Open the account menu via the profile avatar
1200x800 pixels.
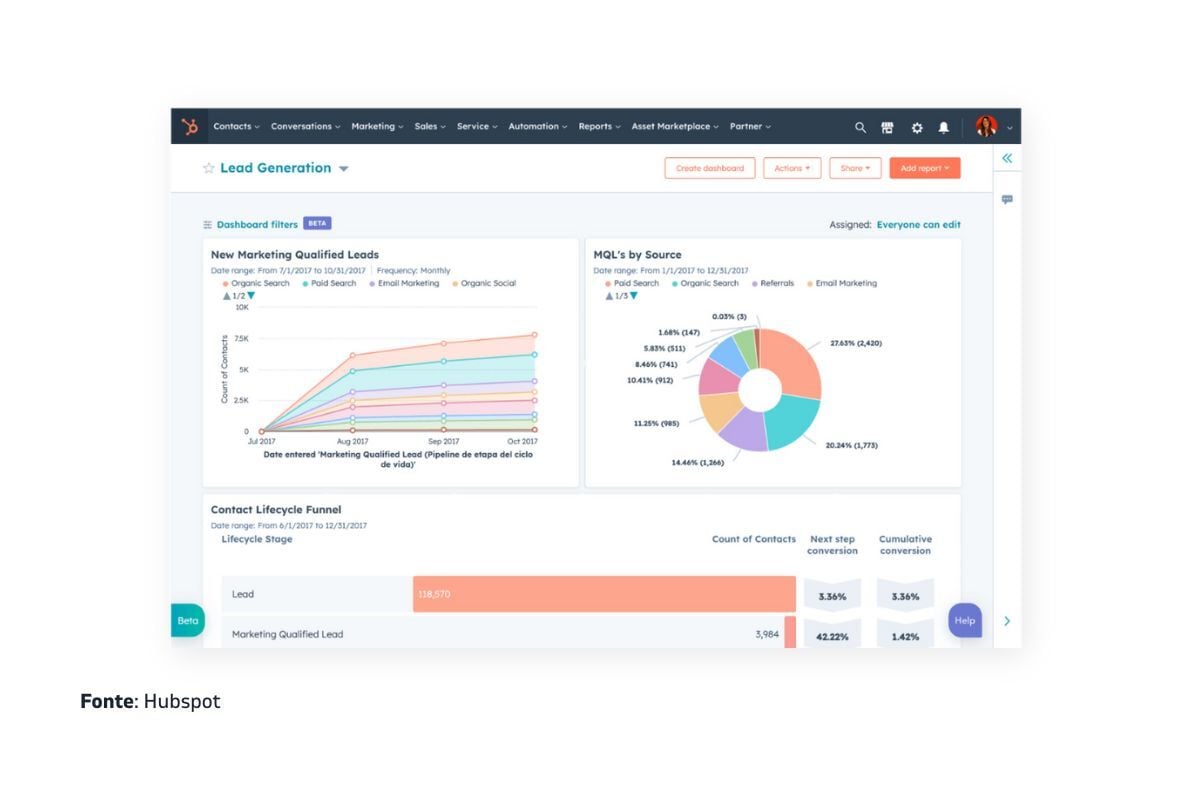(x=986, y=127)
